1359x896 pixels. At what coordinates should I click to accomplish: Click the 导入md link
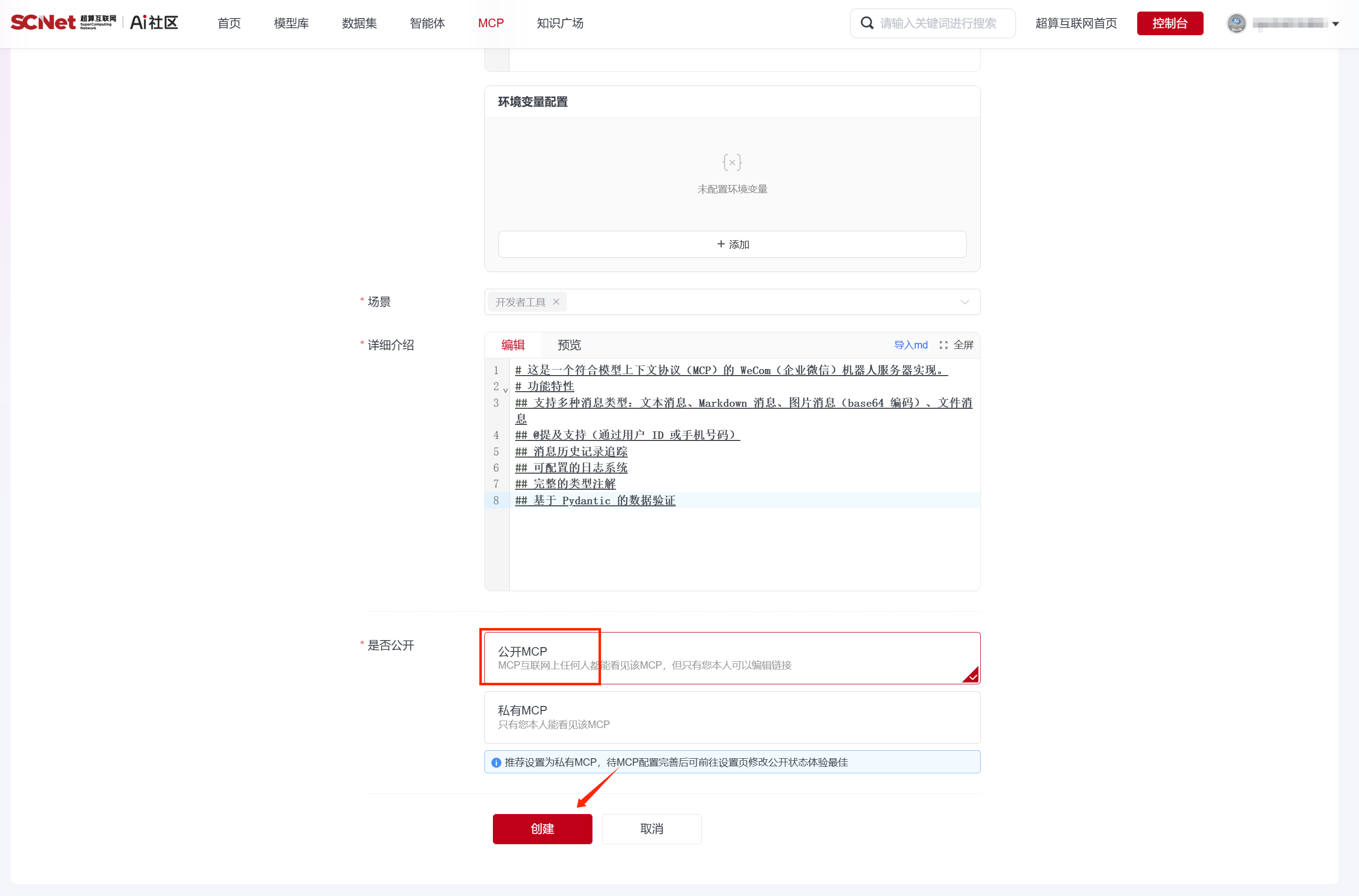click(x=910, y=345)
